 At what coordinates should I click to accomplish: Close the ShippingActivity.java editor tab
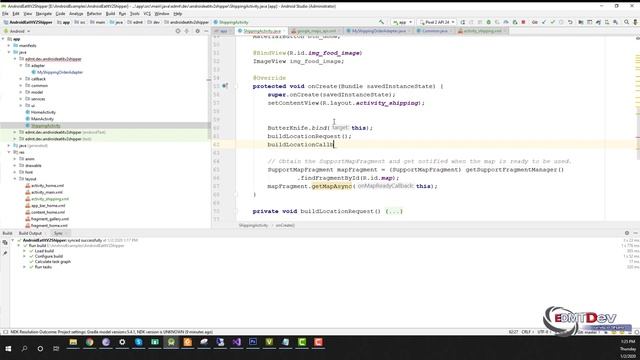coord(284,31)
